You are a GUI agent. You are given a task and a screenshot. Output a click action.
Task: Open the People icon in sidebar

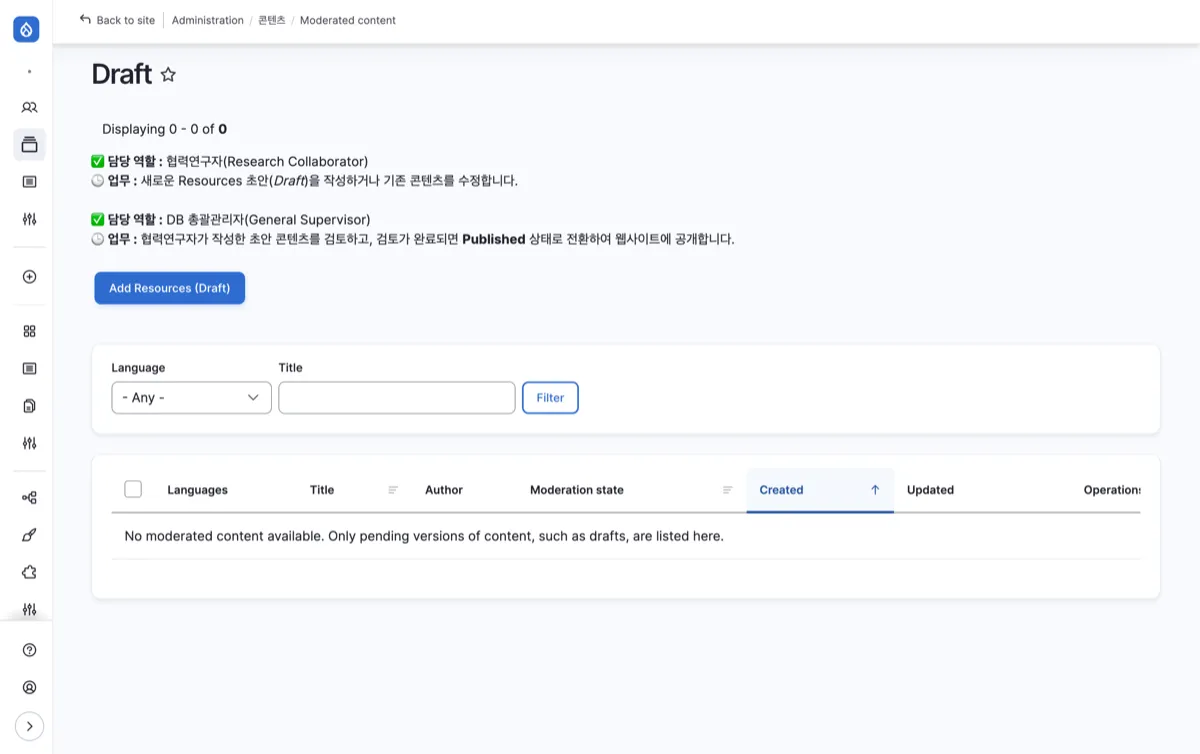[29, 107]
